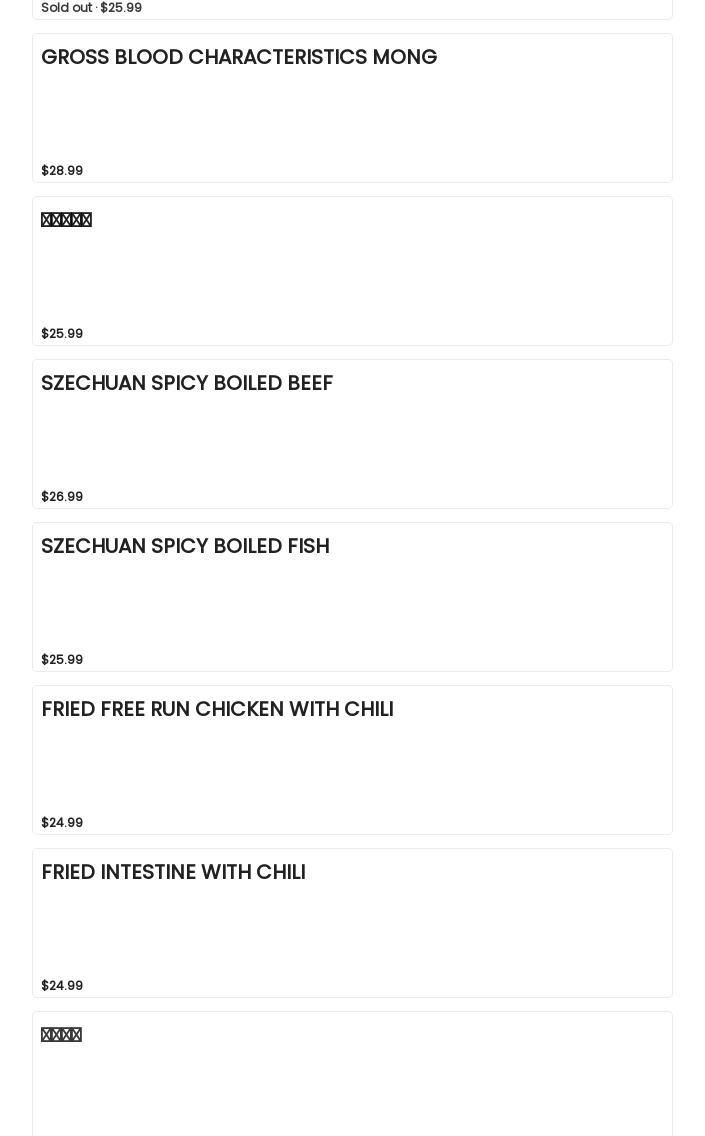Click the Sold out $25.99 label
This screenshot has height=1136, width=705.
click(91, 8)
